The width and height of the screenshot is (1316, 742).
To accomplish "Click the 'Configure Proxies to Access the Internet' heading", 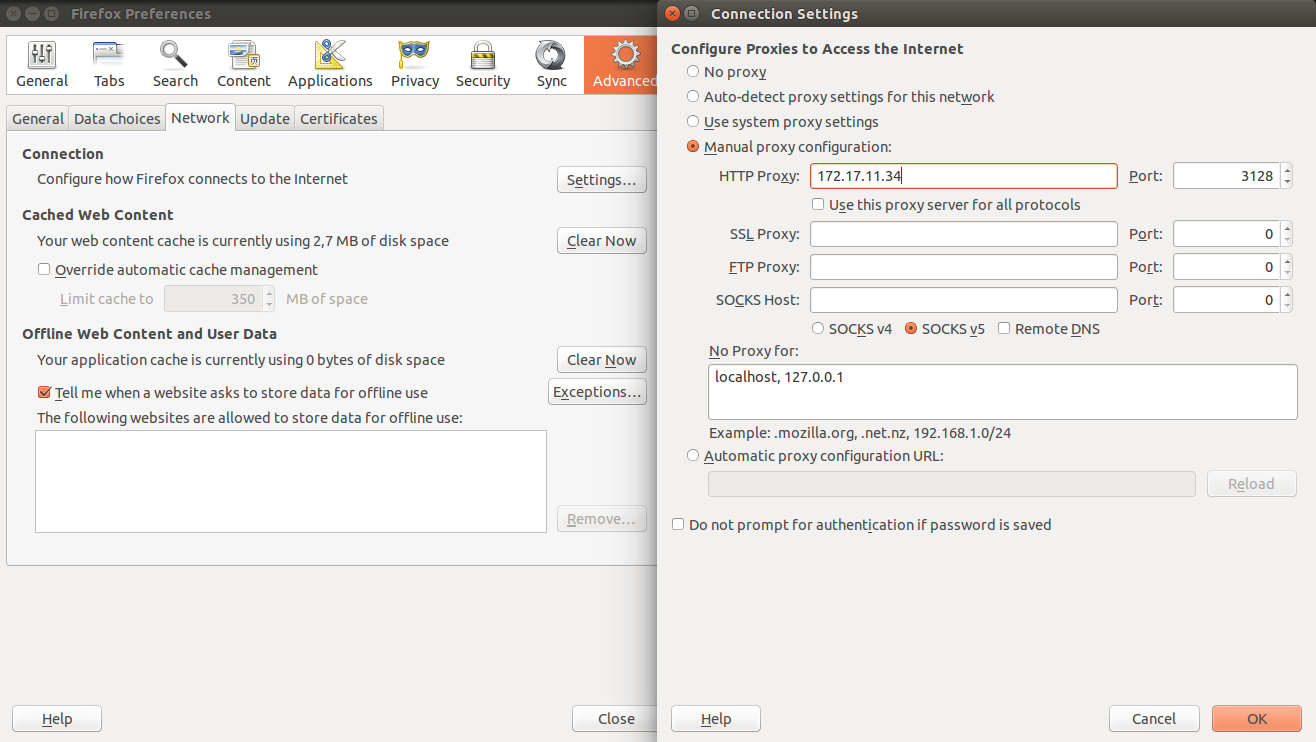I will click(817, 48).
